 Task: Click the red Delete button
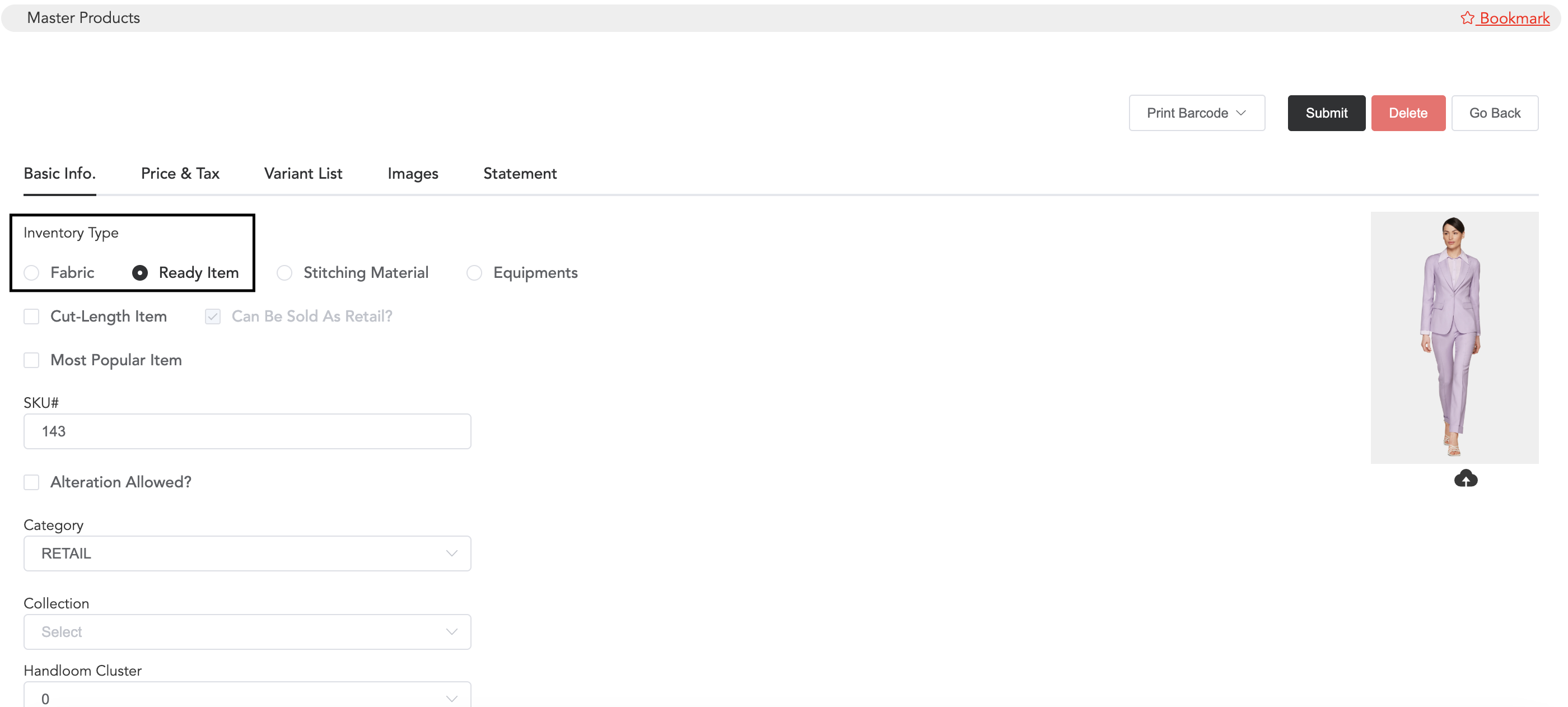[x=1408, y=113]
